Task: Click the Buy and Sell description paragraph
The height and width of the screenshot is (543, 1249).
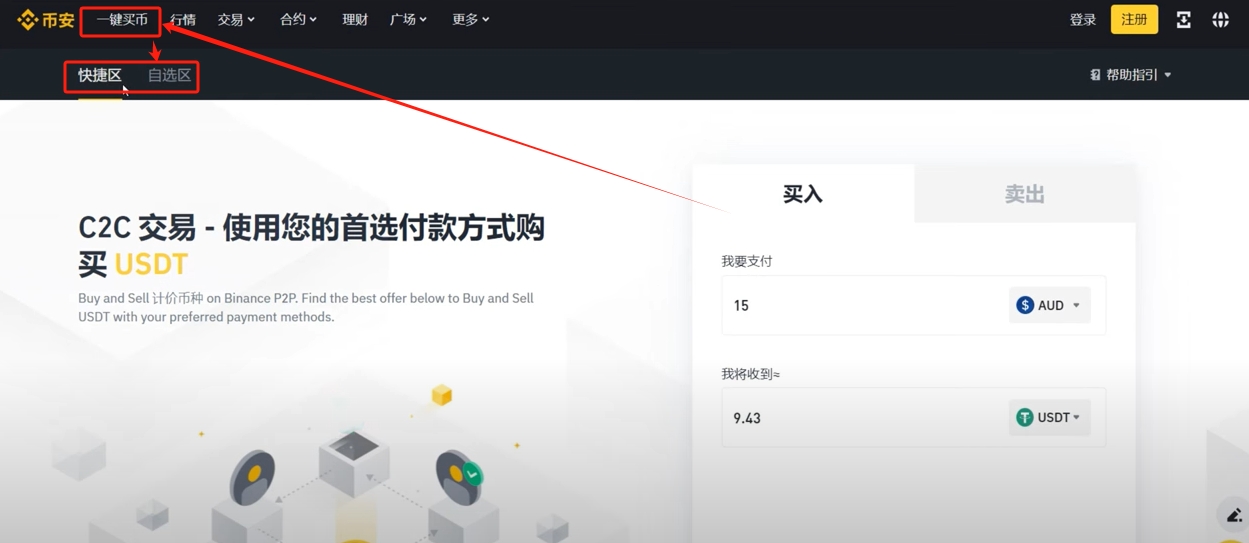Action: [306, 308]
